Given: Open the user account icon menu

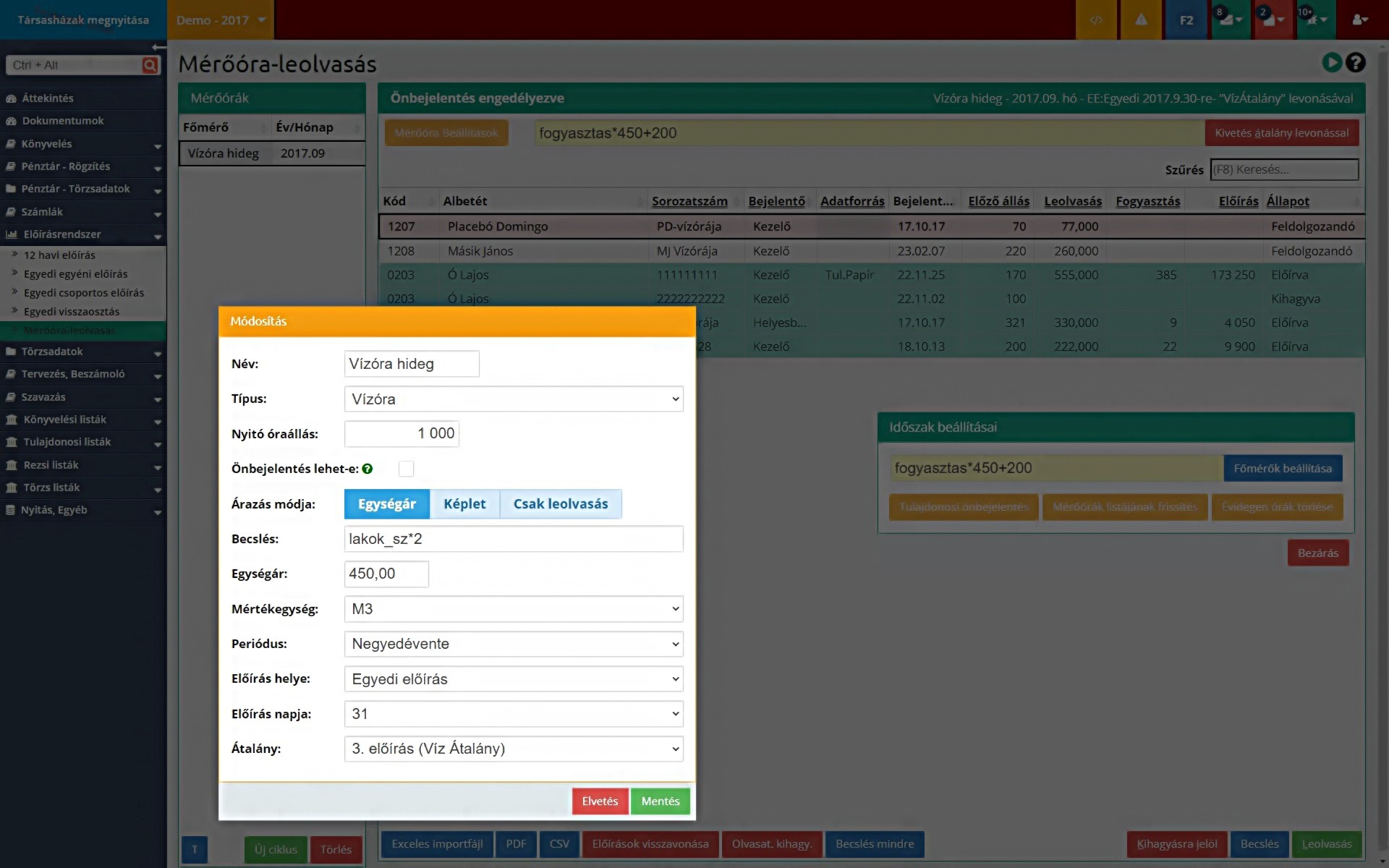Looking at the screenshot, I should [1359, 20].
